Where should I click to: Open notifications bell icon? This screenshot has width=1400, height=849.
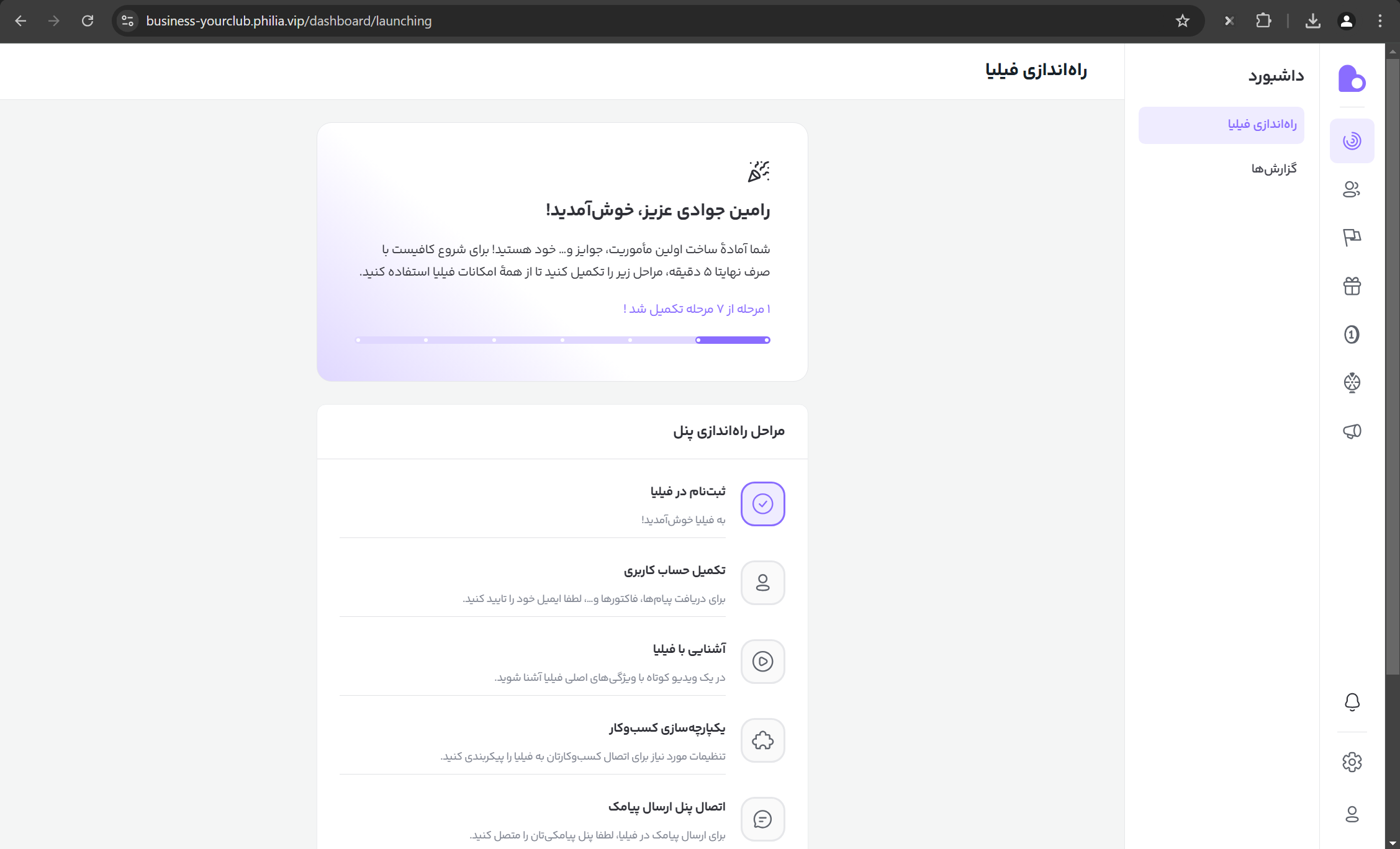click(1352, 702)
